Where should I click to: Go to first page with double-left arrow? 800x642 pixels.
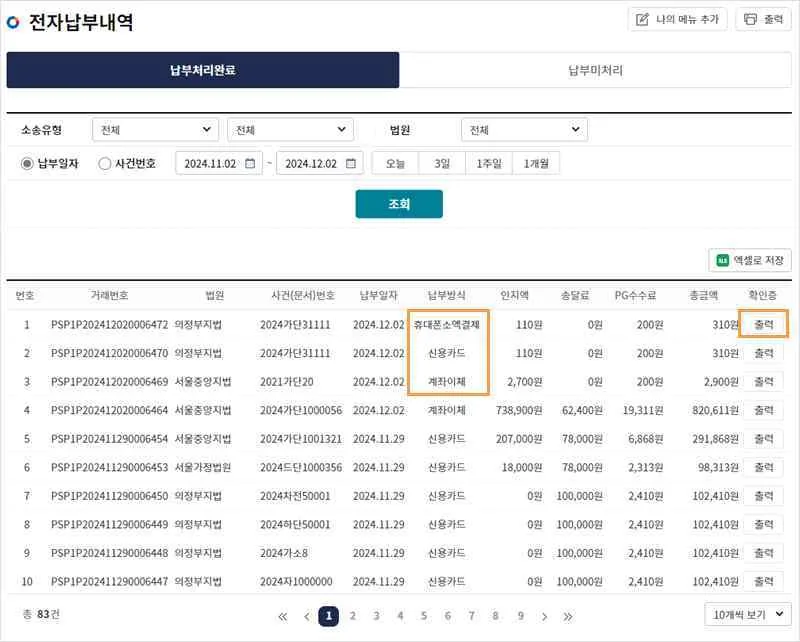click(283, 616)
